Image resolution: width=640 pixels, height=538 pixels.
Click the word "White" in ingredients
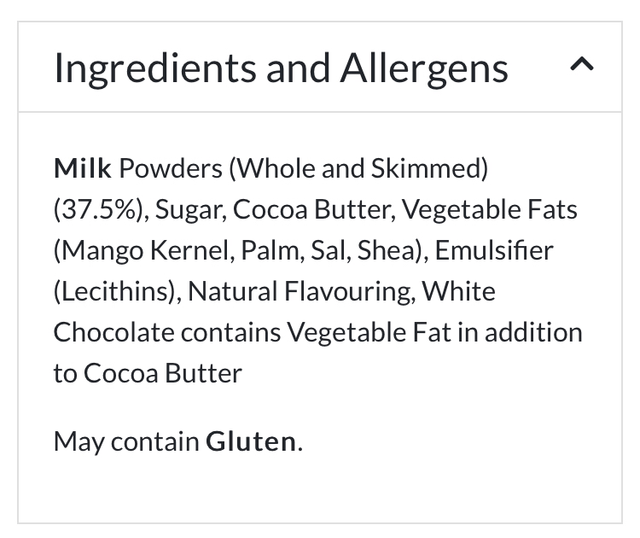click(458, 291)
